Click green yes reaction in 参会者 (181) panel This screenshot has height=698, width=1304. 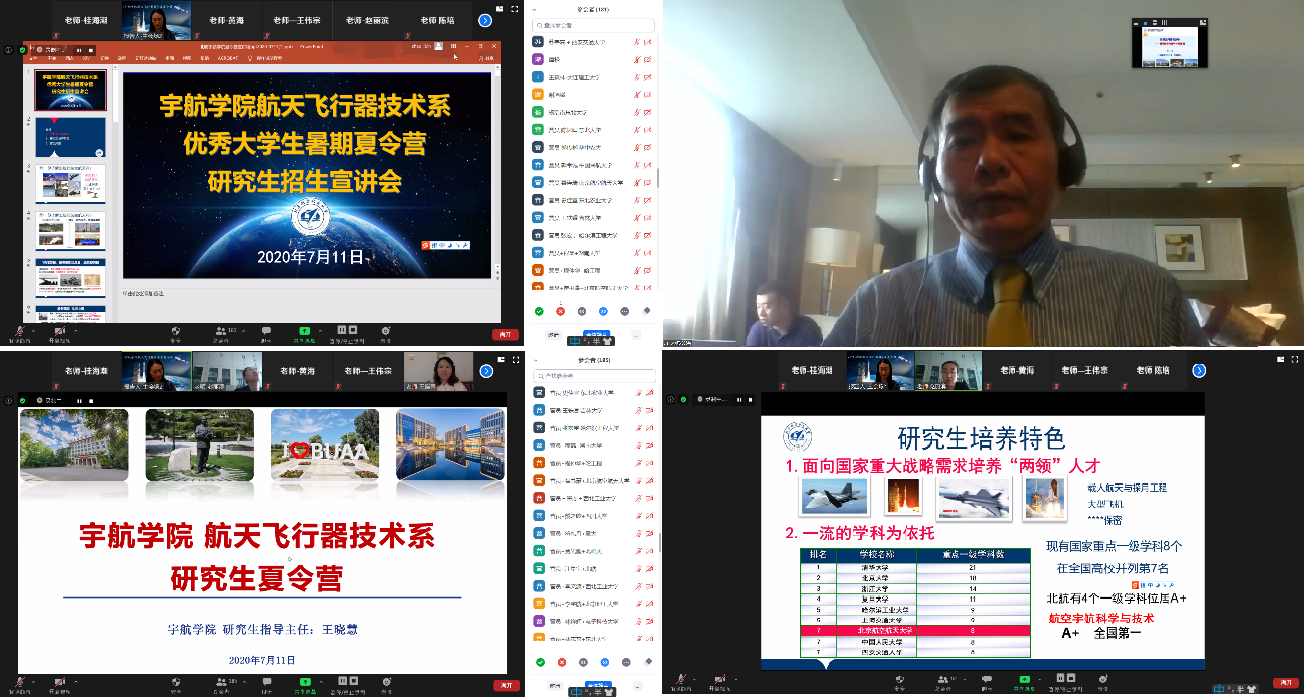(x=539, y=311)
